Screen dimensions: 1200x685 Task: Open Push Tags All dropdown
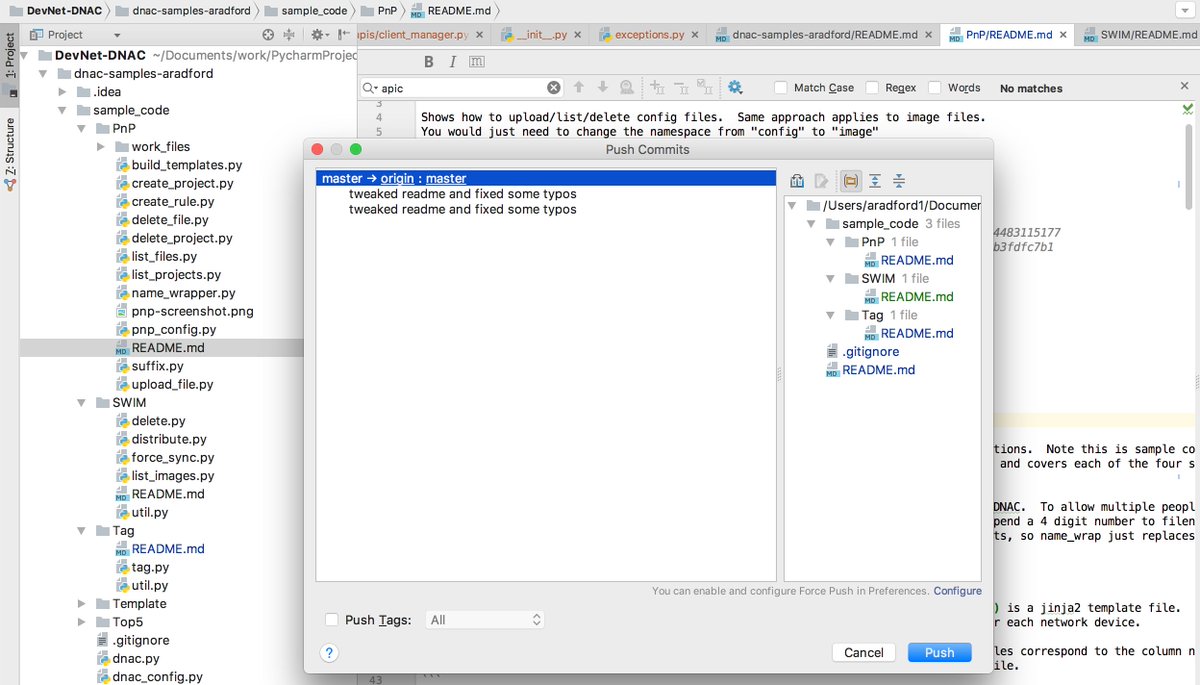click(485, 620)
